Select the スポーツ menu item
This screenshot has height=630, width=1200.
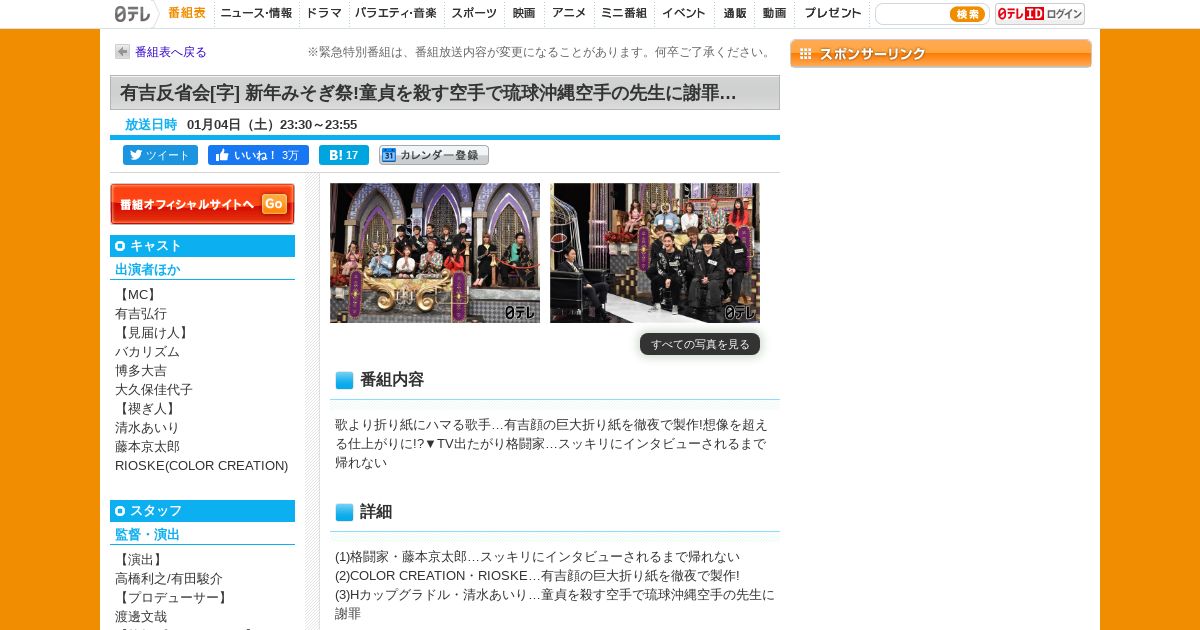[473, 13]
